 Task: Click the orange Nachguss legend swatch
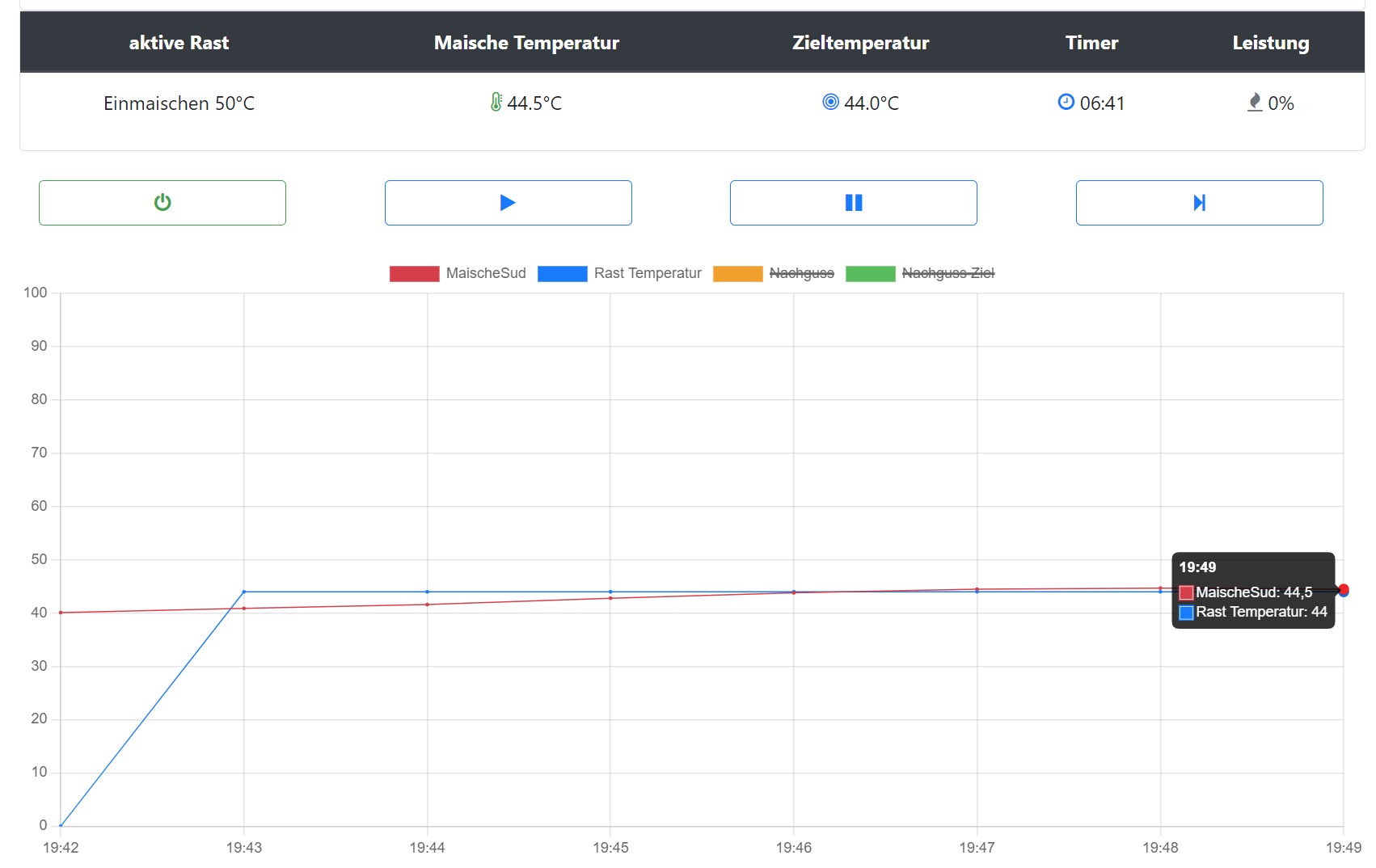737,274
